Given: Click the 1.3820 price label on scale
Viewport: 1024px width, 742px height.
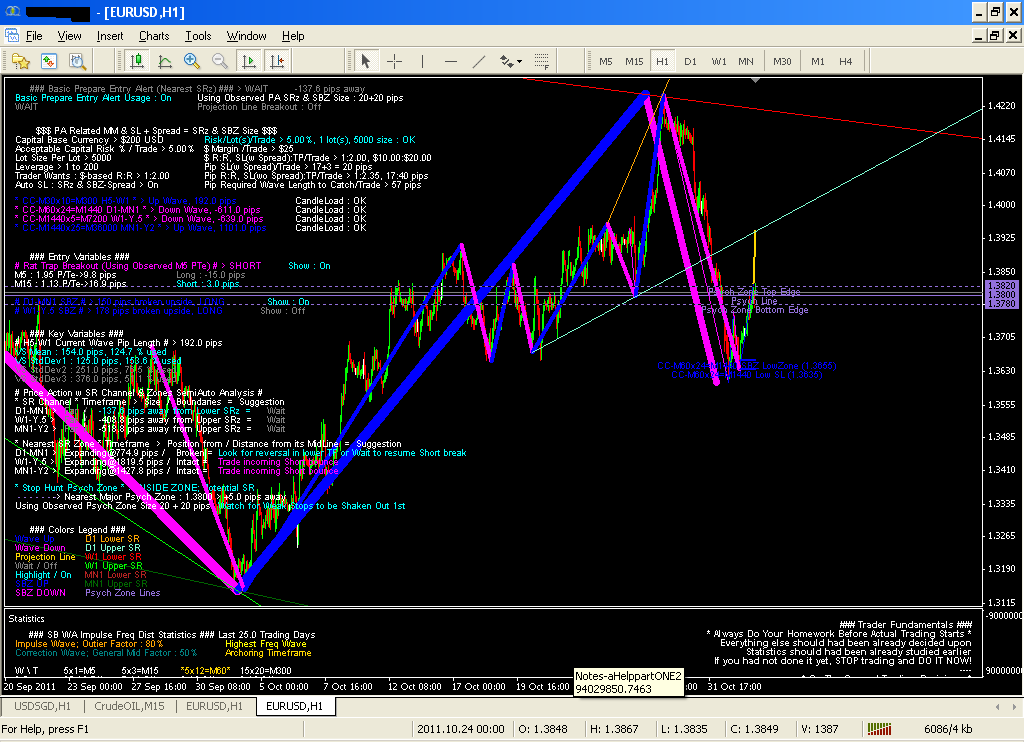Looking at the screenshot, I should click(1001, 286).
